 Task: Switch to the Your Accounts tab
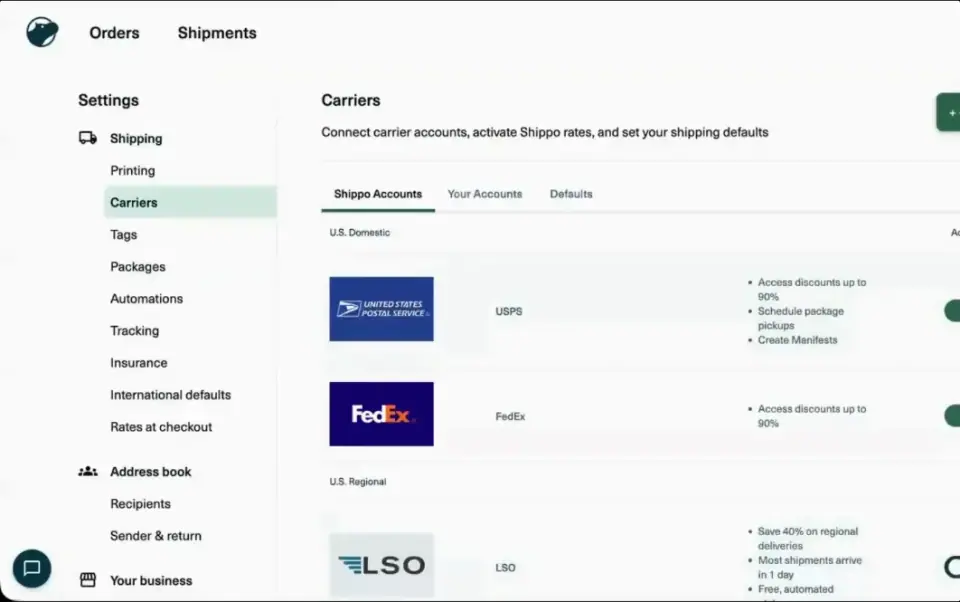484,194
